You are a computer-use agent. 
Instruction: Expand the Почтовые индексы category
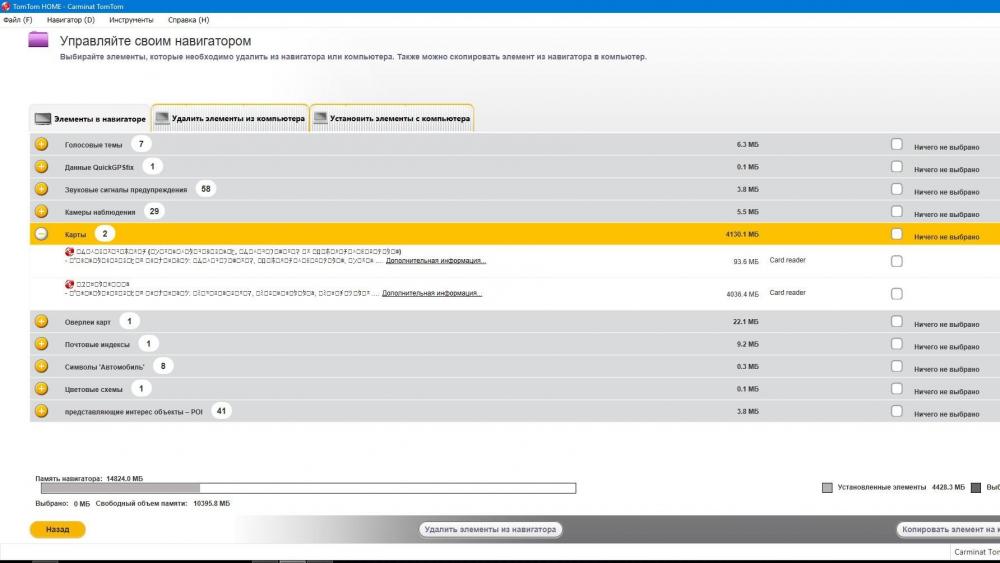pyautogui.click(x=41, y=344)
